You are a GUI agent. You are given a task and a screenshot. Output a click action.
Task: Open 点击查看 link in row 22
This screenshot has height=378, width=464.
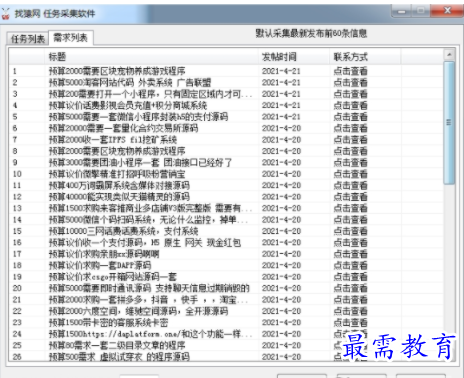[x=350, y=311]
